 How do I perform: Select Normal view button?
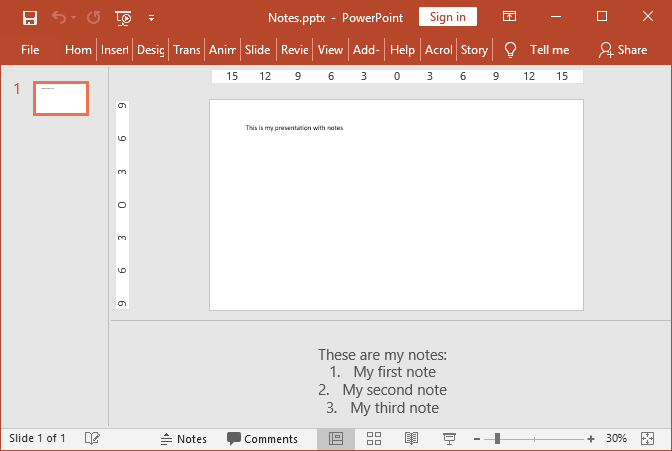336,439
